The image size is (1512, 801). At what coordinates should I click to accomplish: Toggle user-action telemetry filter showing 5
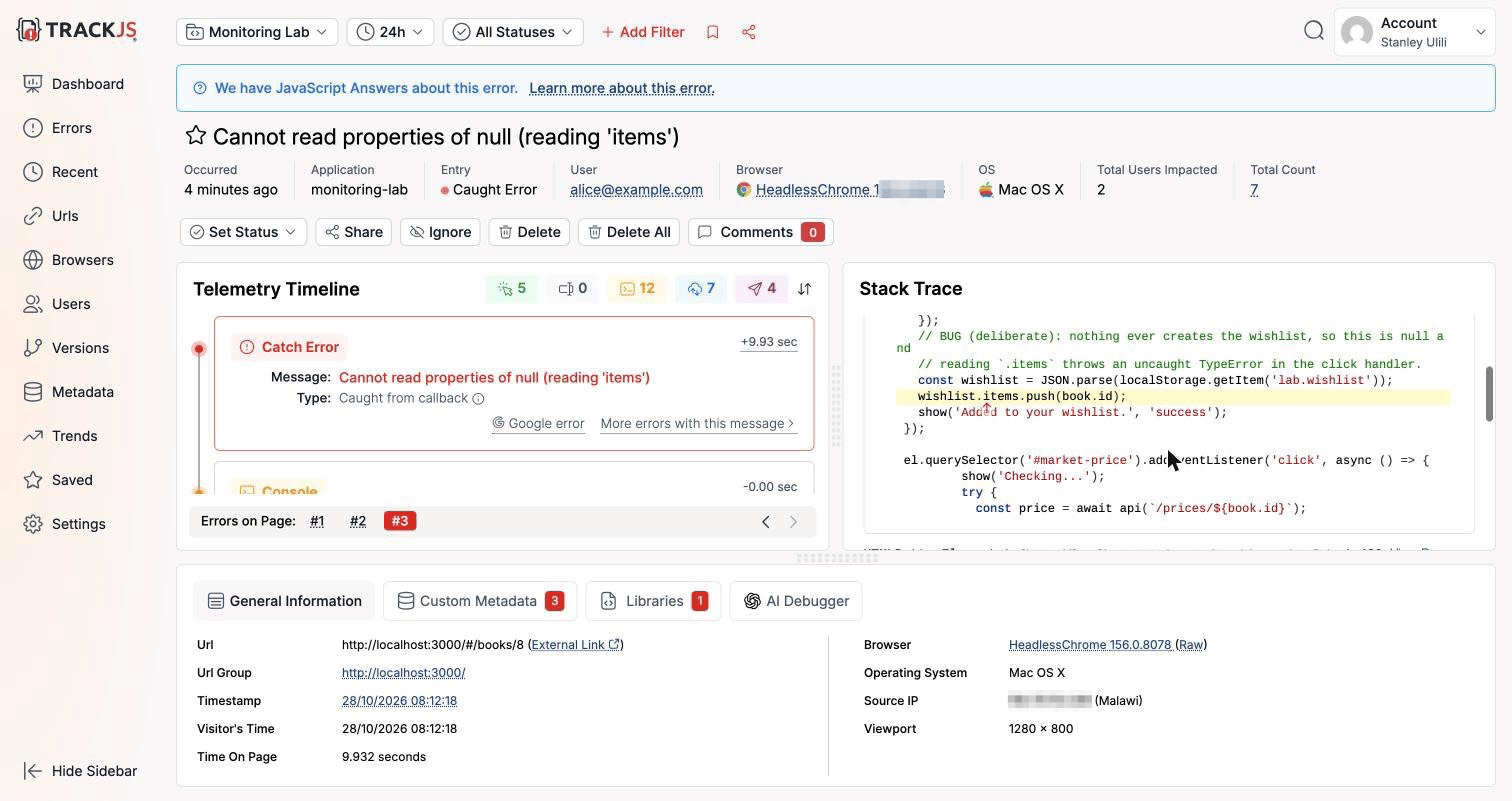[x=512, y=289]
